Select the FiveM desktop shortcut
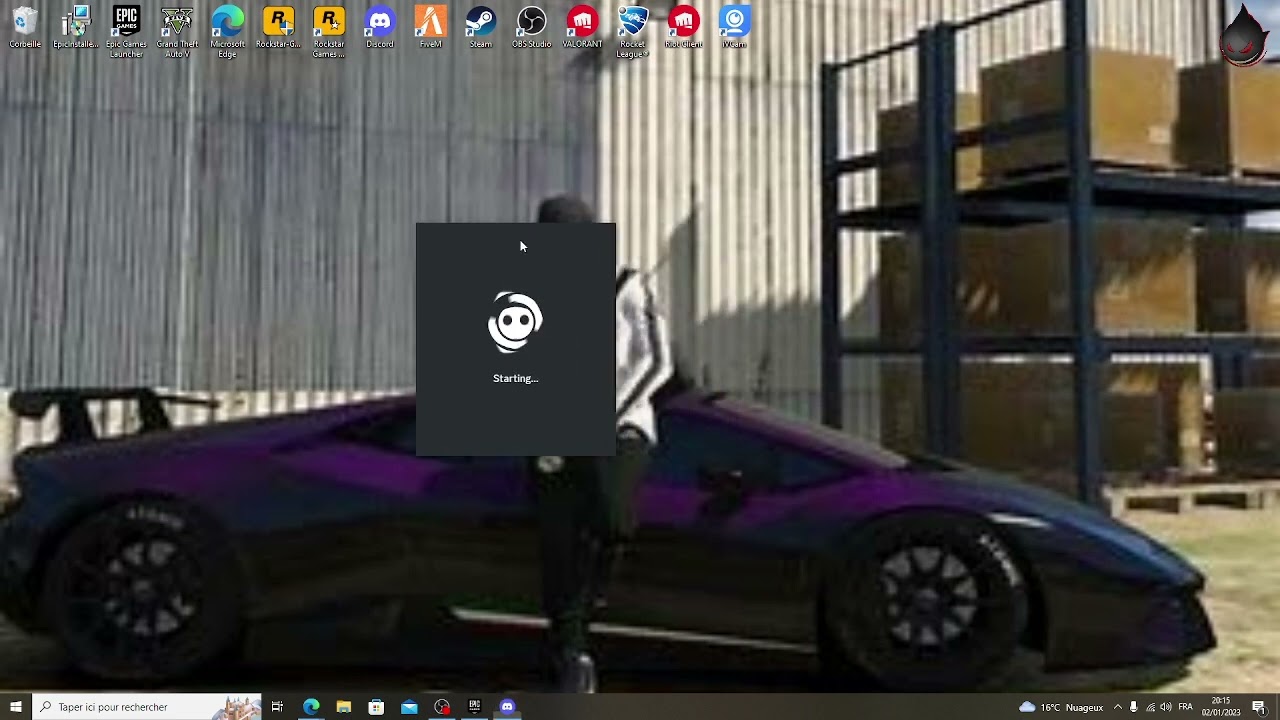1280x720 pixels. coord(430,28)
